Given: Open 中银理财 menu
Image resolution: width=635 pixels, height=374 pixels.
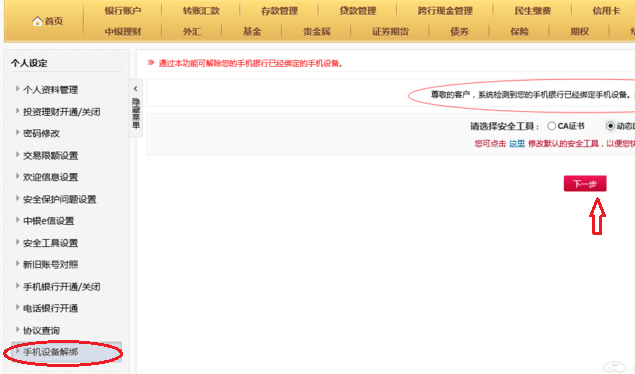Looking at the screenshot, I should pyautogui.click(x=123, y=32).
